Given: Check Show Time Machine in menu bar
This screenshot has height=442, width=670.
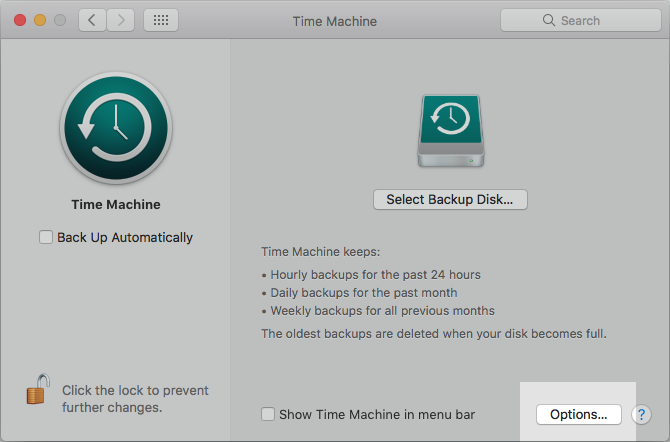Looking at the screenshot, I should point(267,414).
